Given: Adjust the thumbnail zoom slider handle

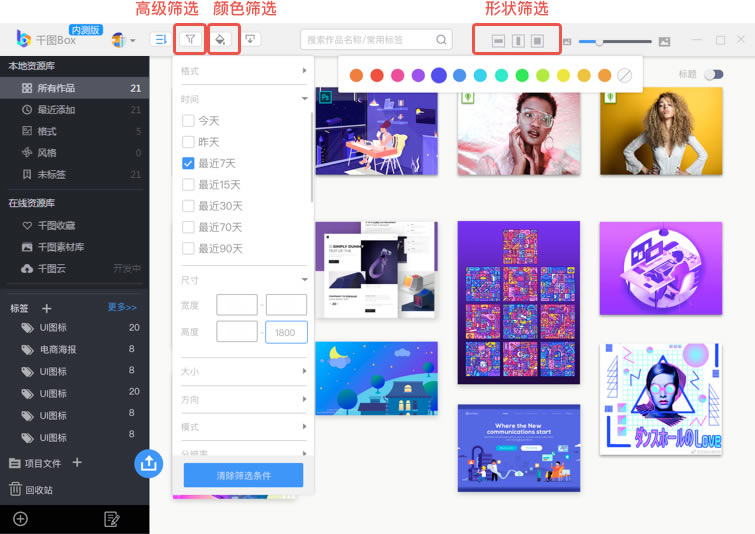Looking at the screenshot, I should point(599,42).
